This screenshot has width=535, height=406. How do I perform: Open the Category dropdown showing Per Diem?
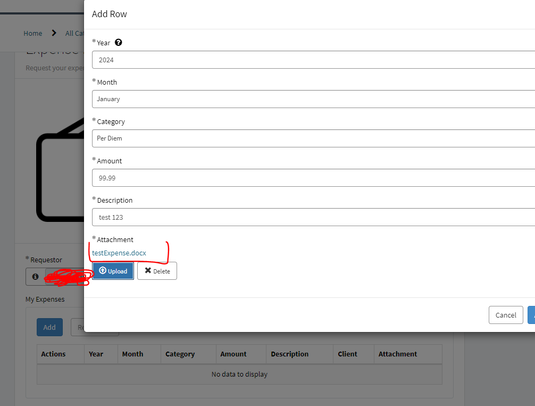click(313, 138)
